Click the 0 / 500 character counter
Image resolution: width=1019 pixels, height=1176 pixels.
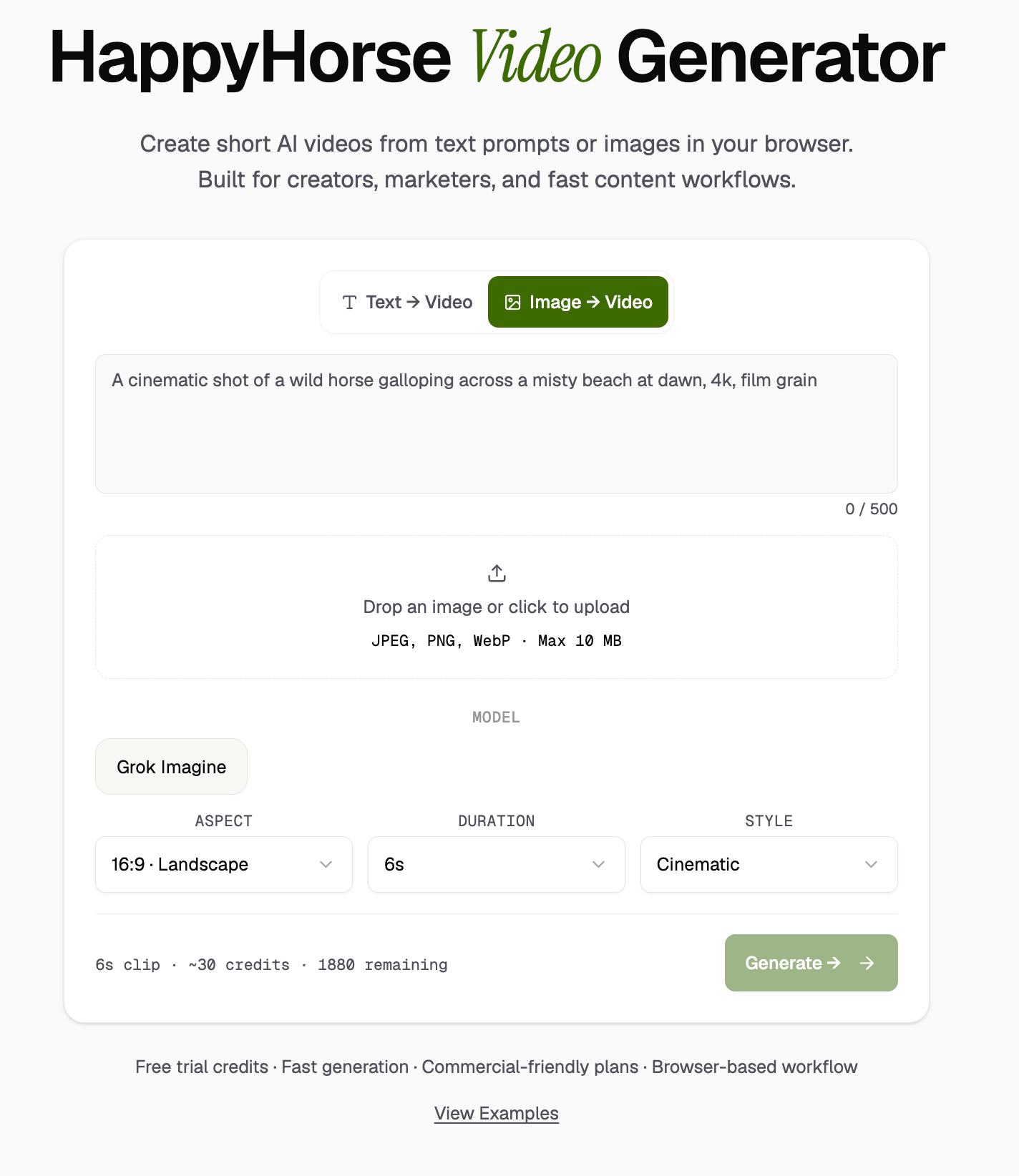point(871,509)
